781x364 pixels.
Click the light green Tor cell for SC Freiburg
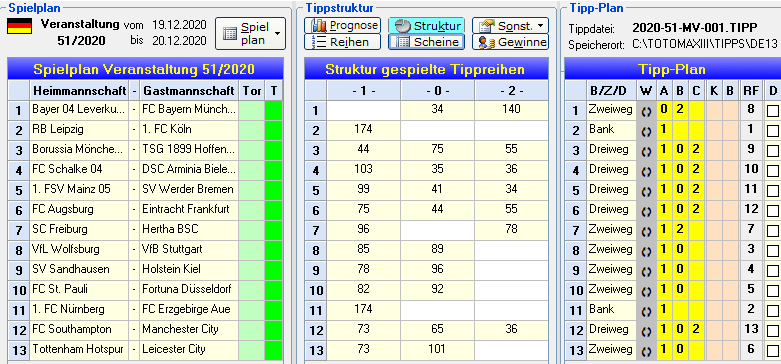(251, 230)
